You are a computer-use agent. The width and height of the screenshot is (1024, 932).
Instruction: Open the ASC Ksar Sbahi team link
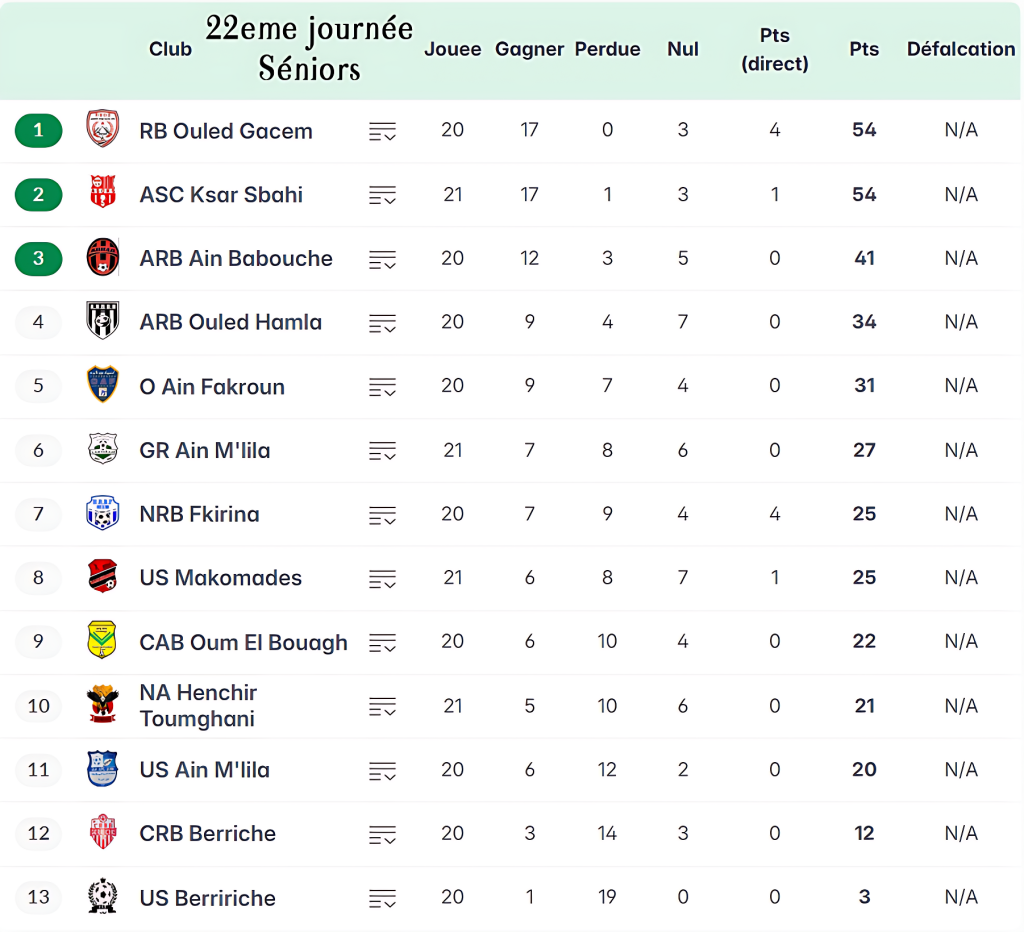(221, 194)
